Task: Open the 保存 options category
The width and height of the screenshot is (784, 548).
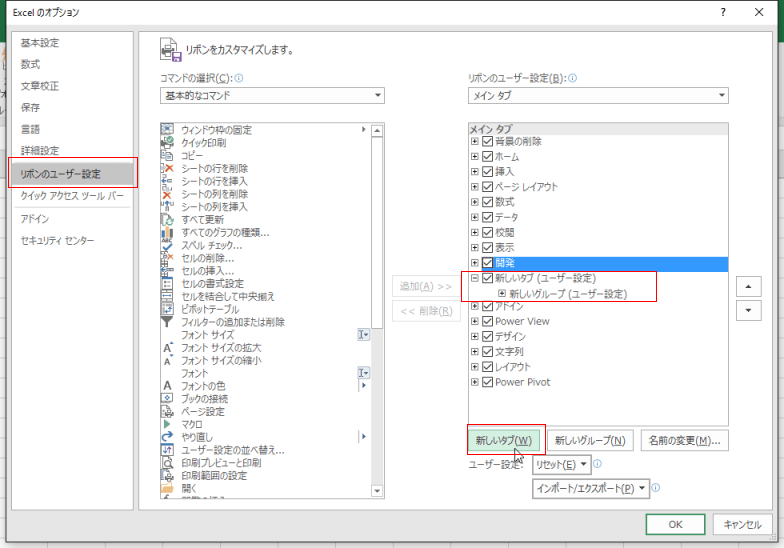Action: [30, 108]
